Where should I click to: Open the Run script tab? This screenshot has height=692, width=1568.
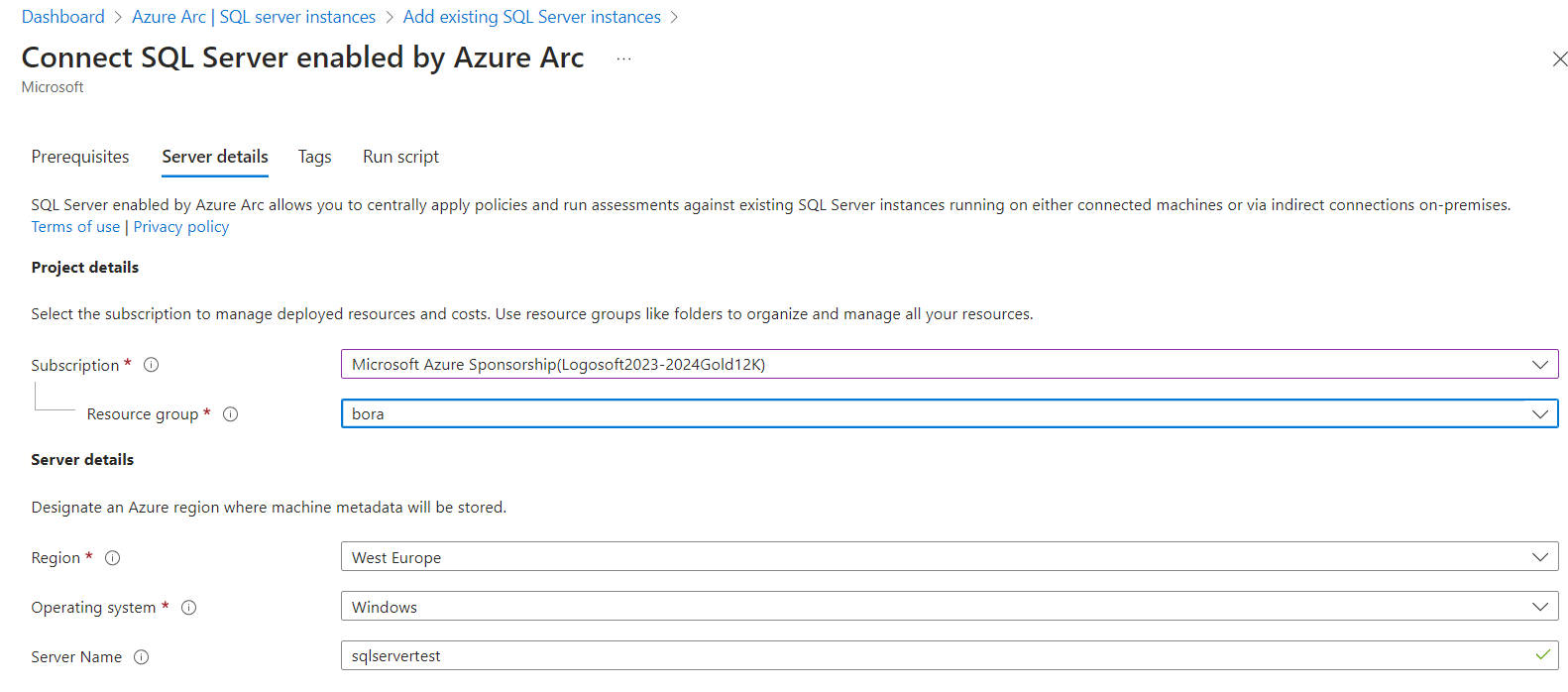point(400,157)
